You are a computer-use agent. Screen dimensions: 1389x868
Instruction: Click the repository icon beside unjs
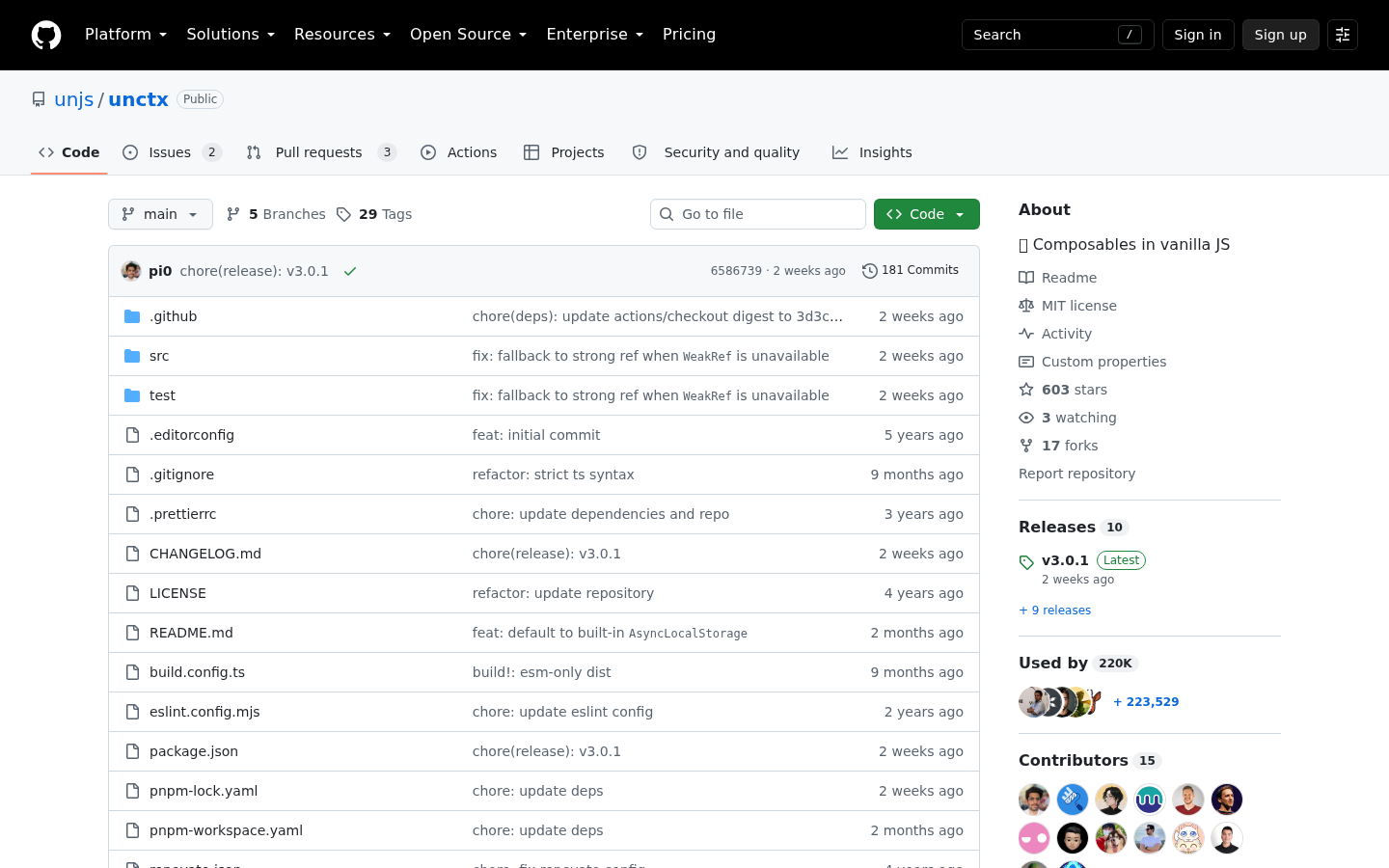tap(39, 99)
